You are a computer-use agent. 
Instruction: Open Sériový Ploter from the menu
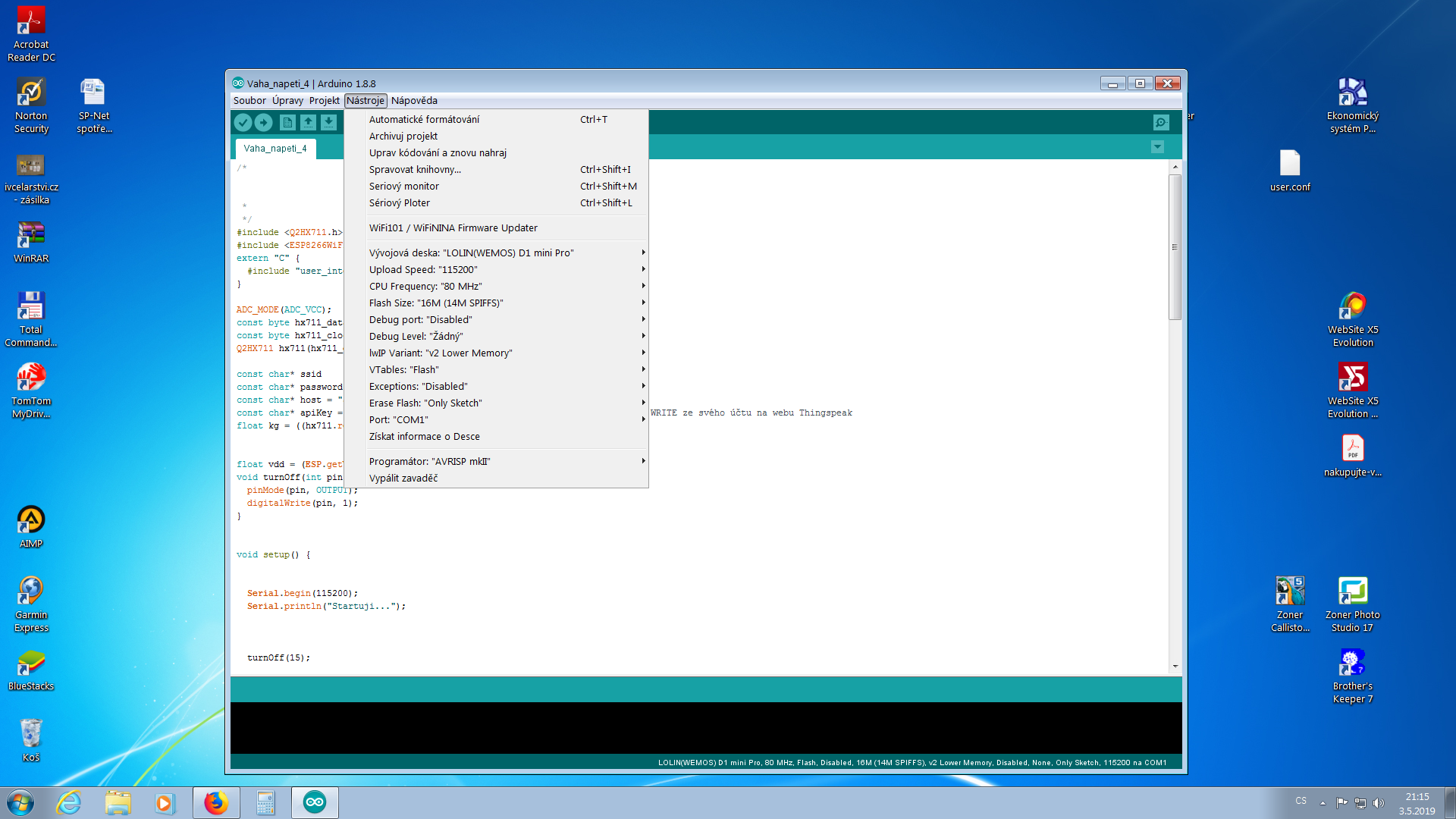click(496, 203)
